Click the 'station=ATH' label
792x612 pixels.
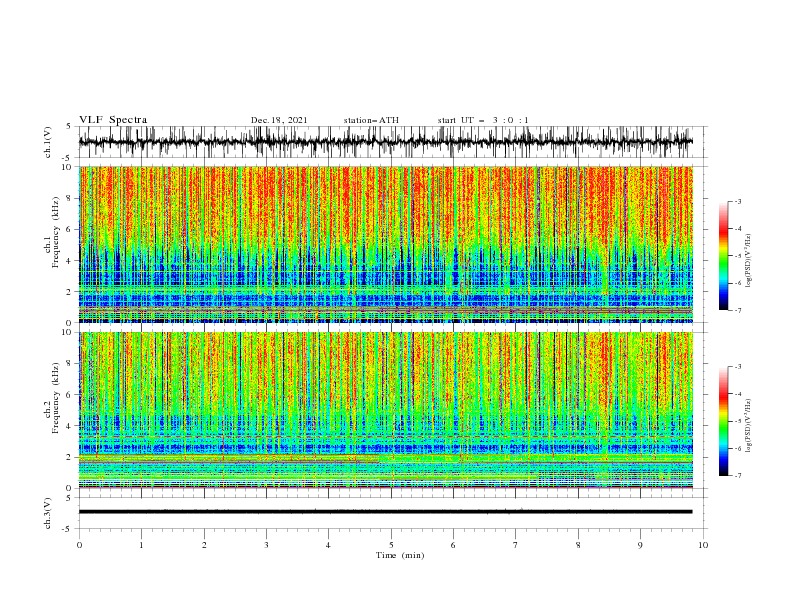click(371, 120)
